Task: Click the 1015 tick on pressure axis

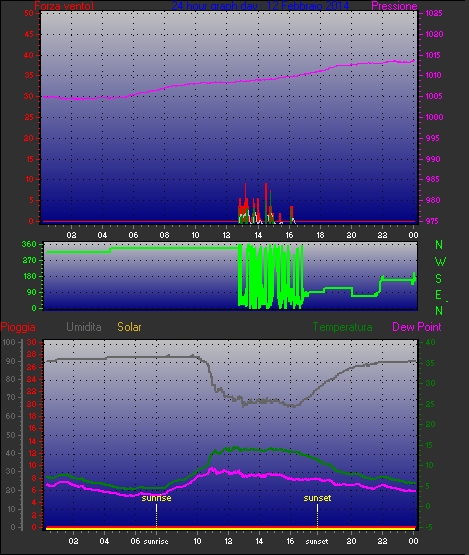Action: tap(434, 55)
